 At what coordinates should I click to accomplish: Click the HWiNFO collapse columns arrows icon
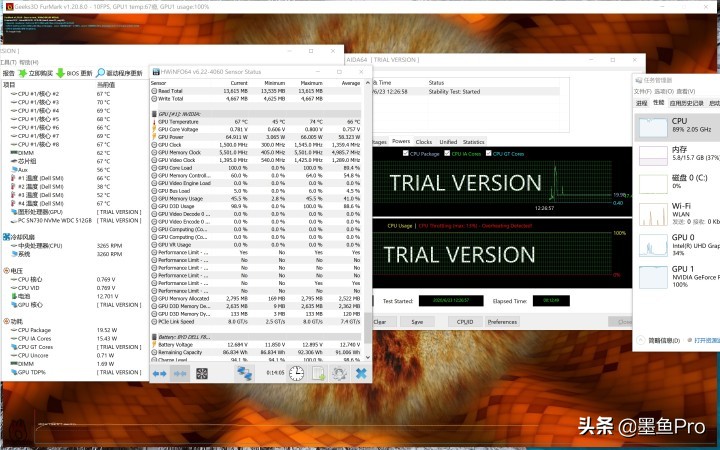coord(180,374)
